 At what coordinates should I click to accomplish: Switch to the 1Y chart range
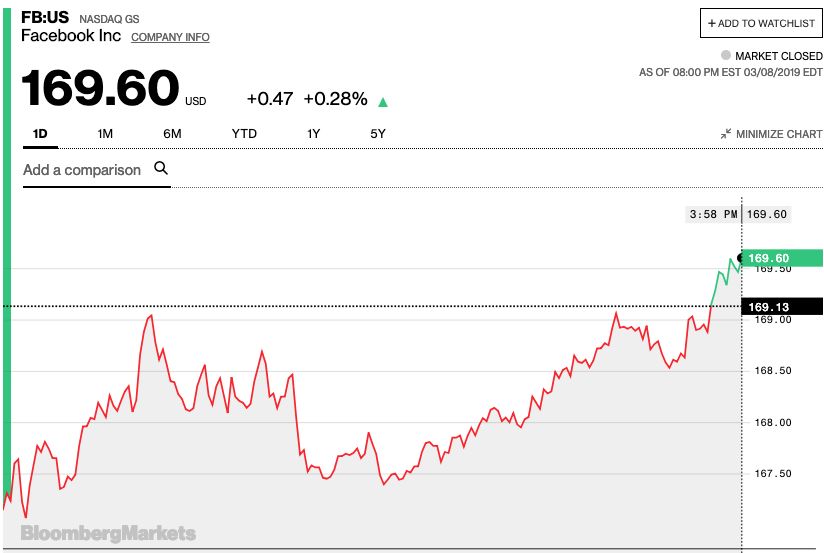click(314, 133)
